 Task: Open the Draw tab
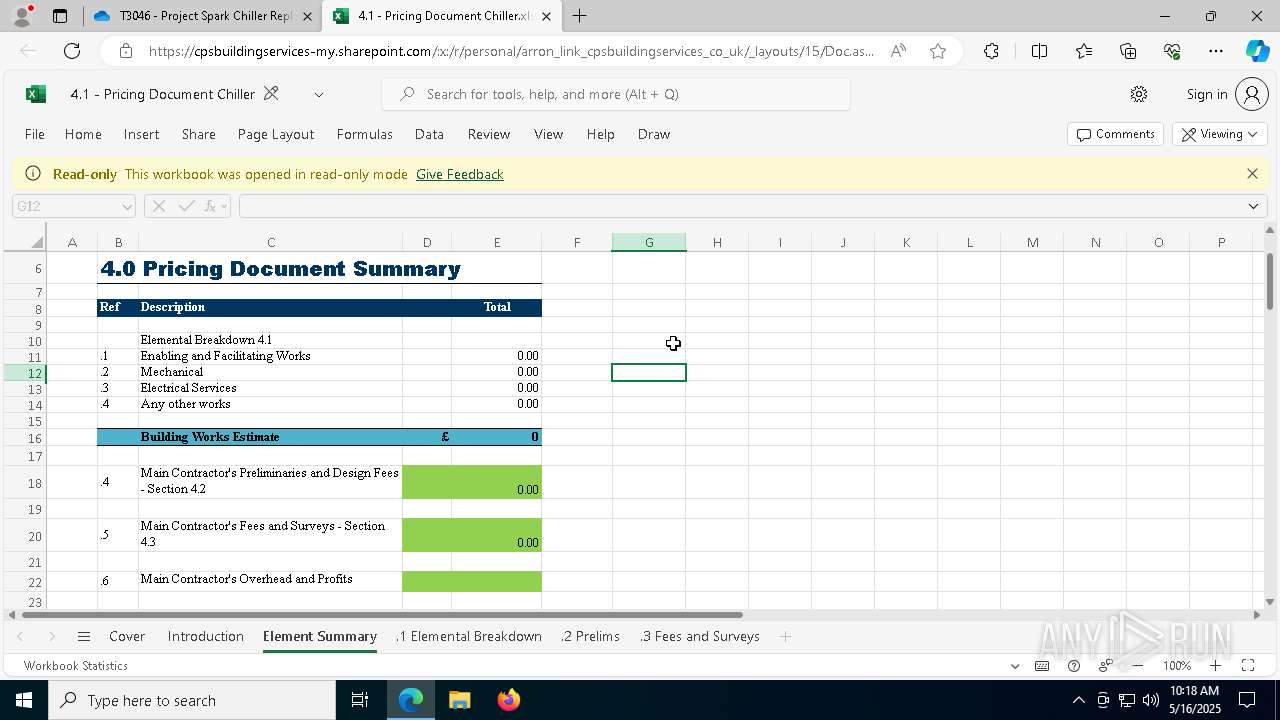(x=654, y=134)
